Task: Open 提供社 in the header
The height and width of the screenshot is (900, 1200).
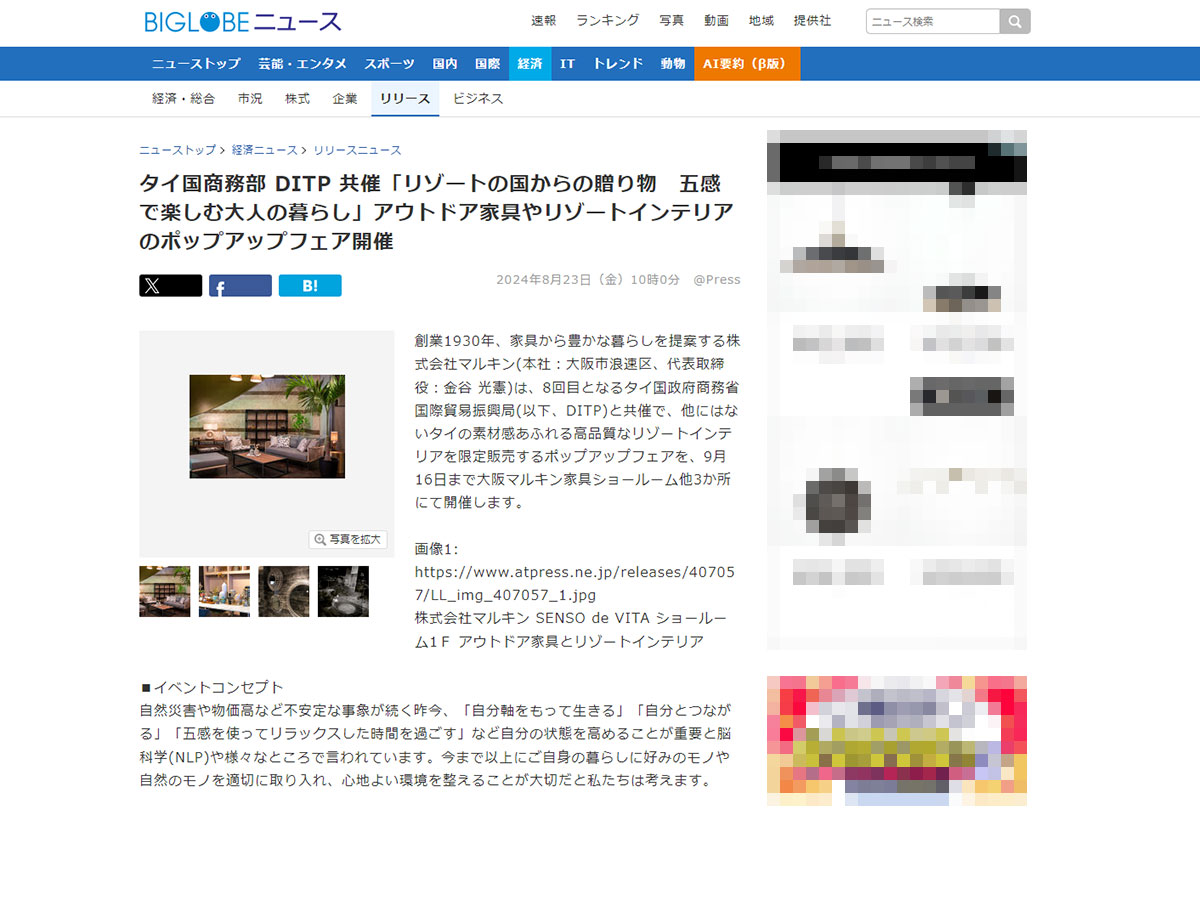Action: pyautogui.click(x=812, y=21)
